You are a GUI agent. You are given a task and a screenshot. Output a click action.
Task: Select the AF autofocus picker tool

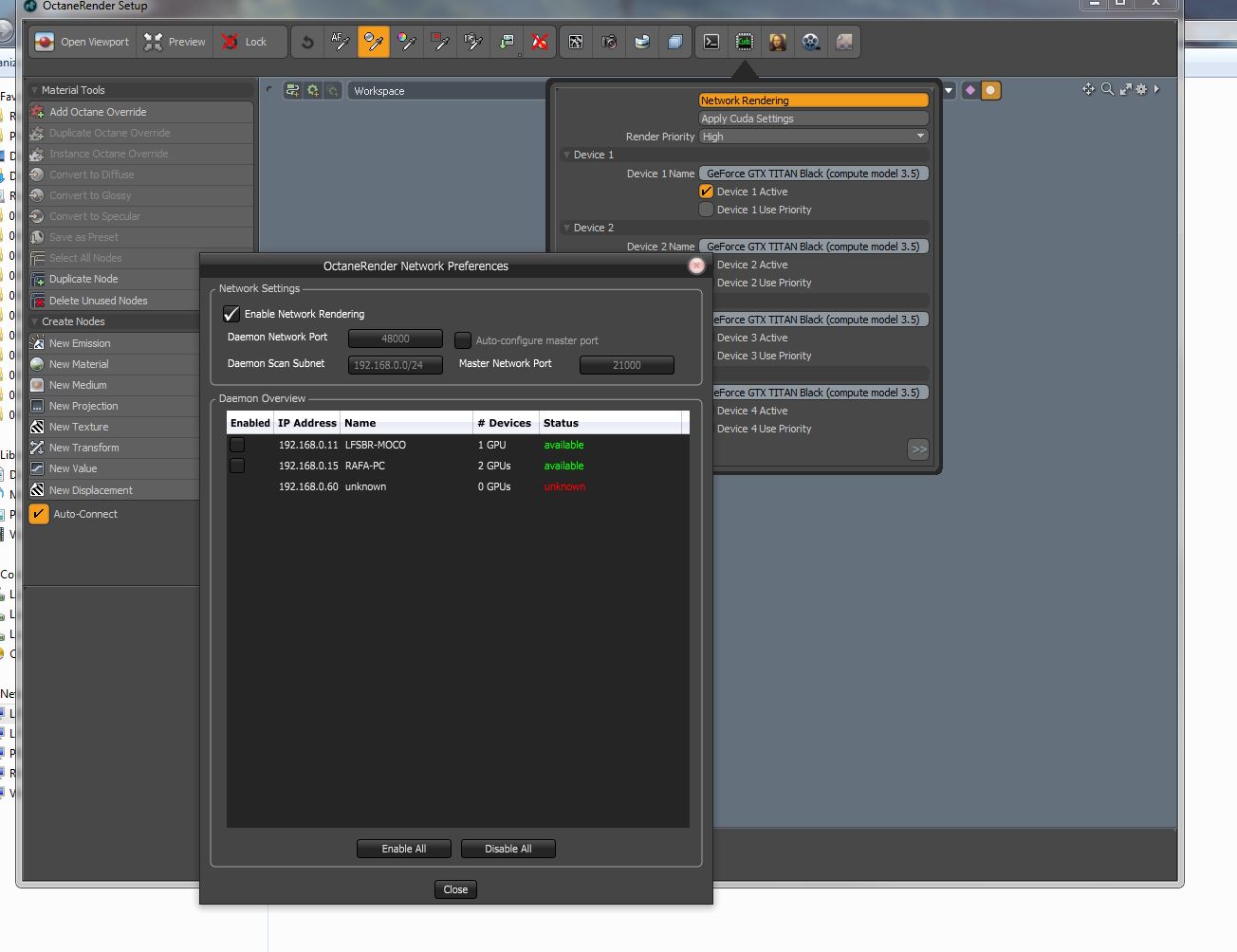(x=340, y=42)
